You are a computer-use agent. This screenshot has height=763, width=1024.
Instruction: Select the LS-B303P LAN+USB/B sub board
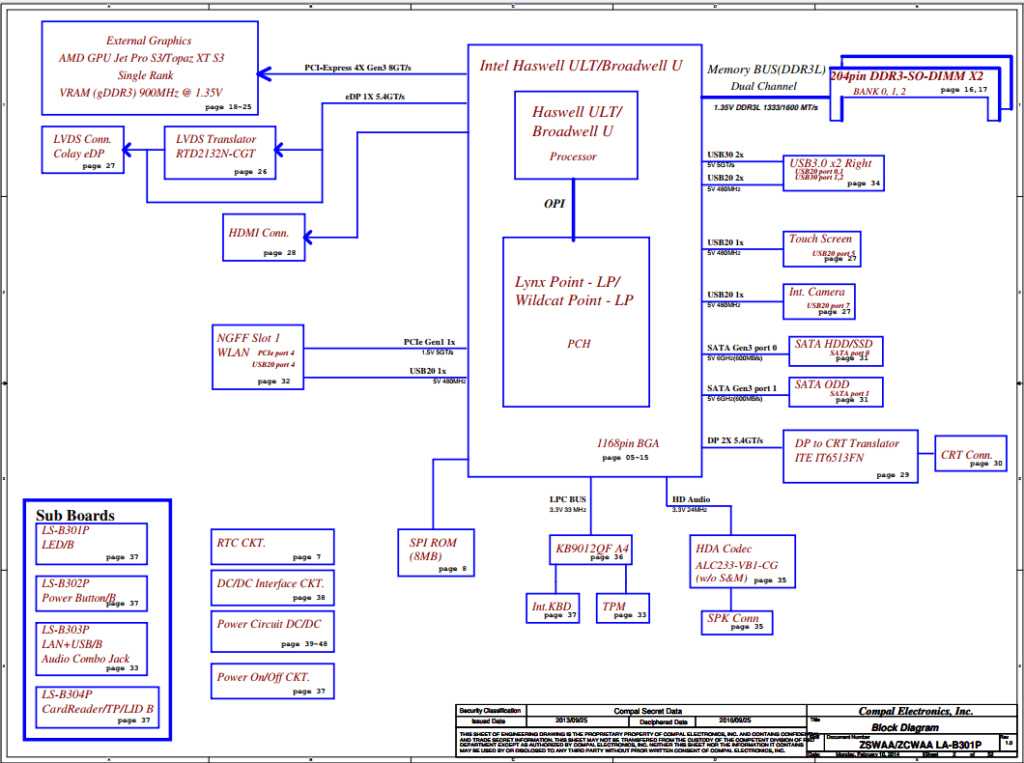click(91, 649)
